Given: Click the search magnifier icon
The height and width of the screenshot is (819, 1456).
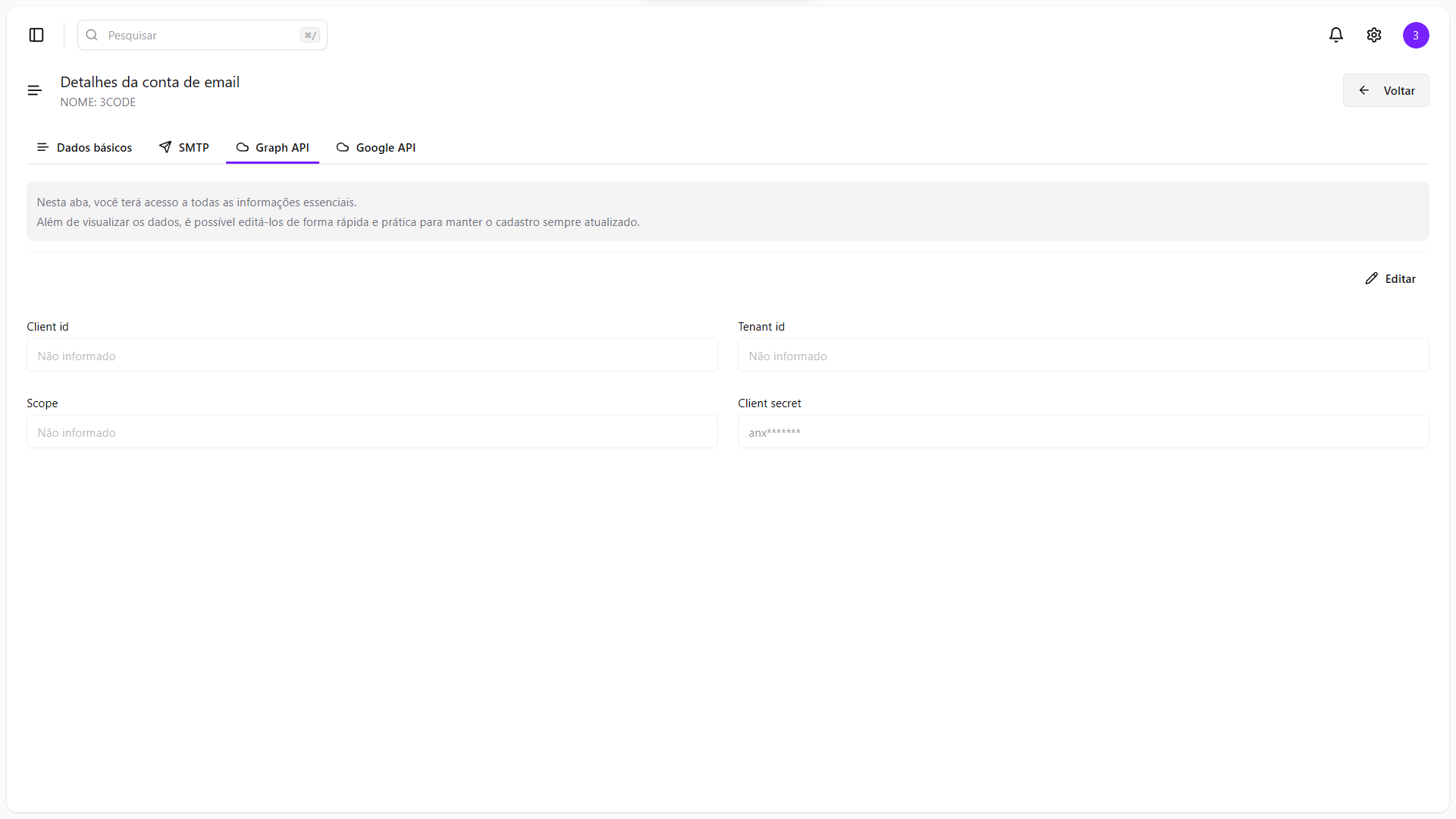Looking at the screenshot, I should pyautogui.click(x=92, y=35).
